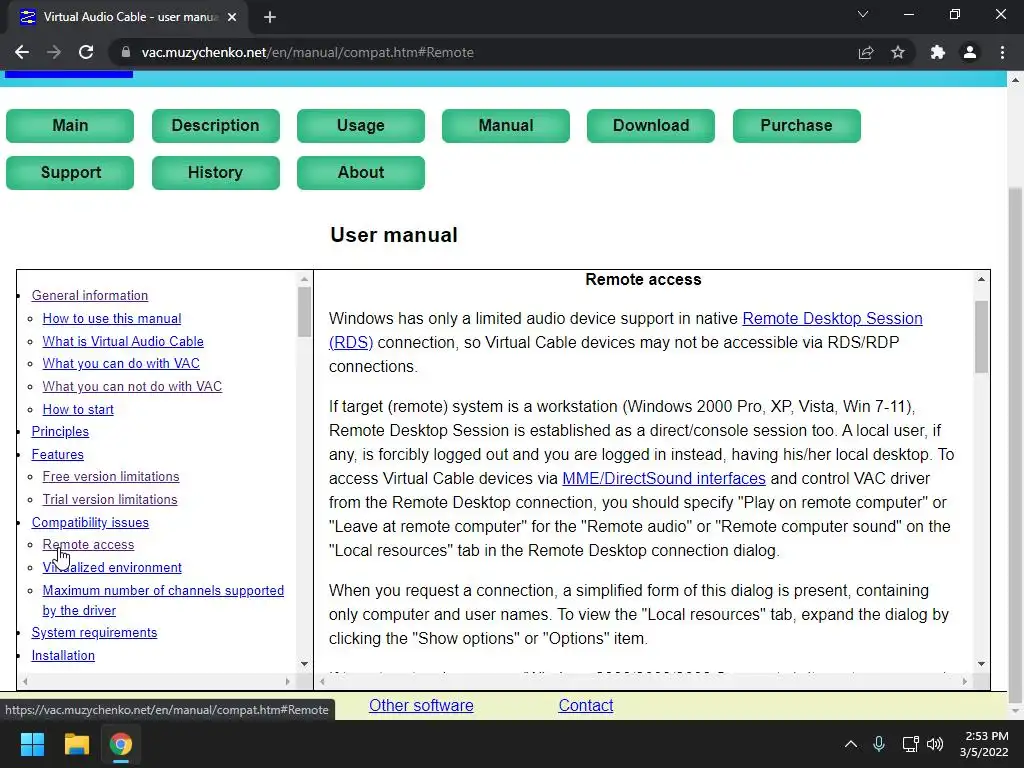View site information lock icon
The width and height of the screenshot is (1024, 768).
pos(125,52)
